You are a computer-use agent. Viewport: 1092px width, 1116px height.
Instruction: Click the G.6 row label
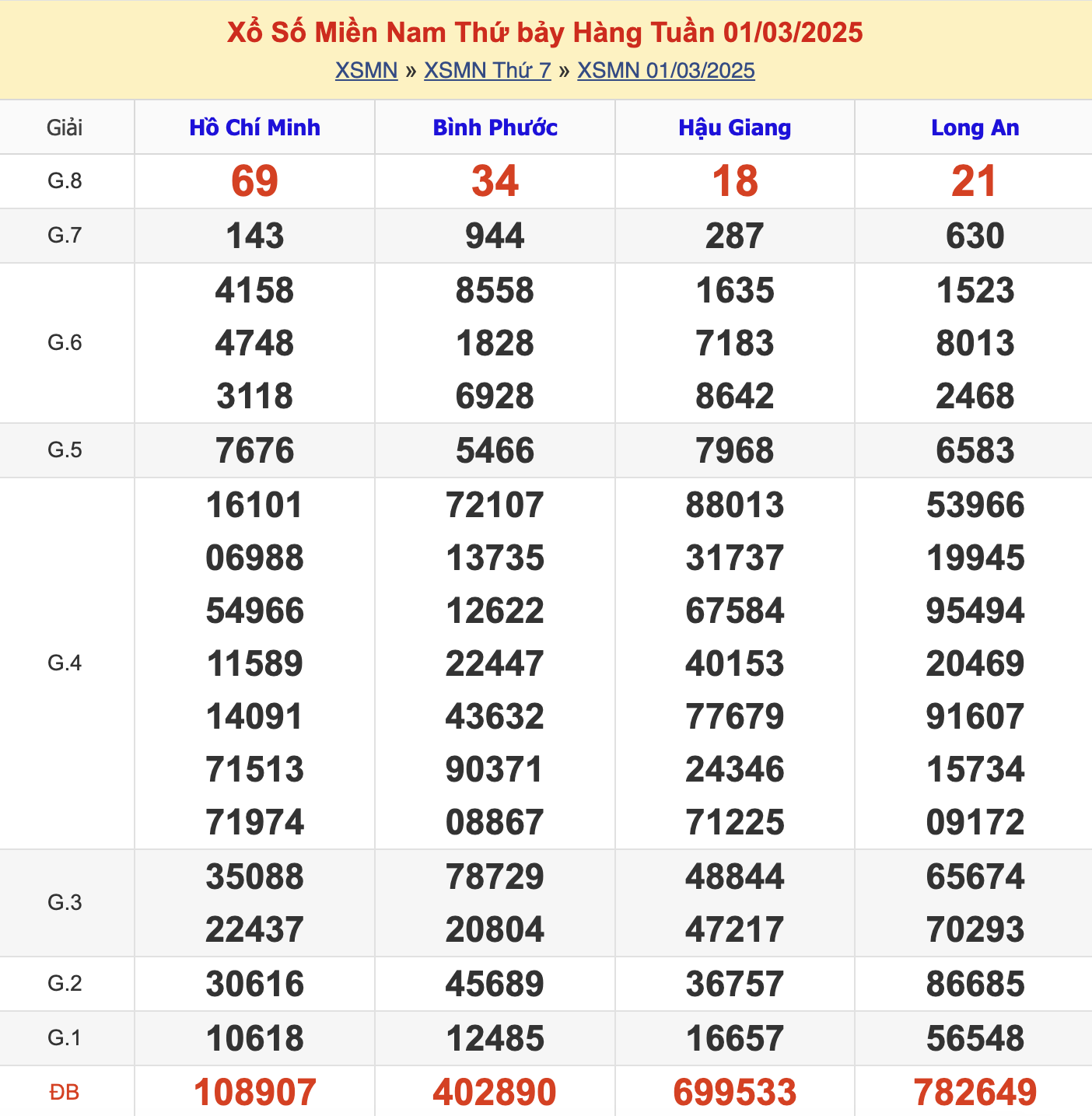[x=65, y=343]
